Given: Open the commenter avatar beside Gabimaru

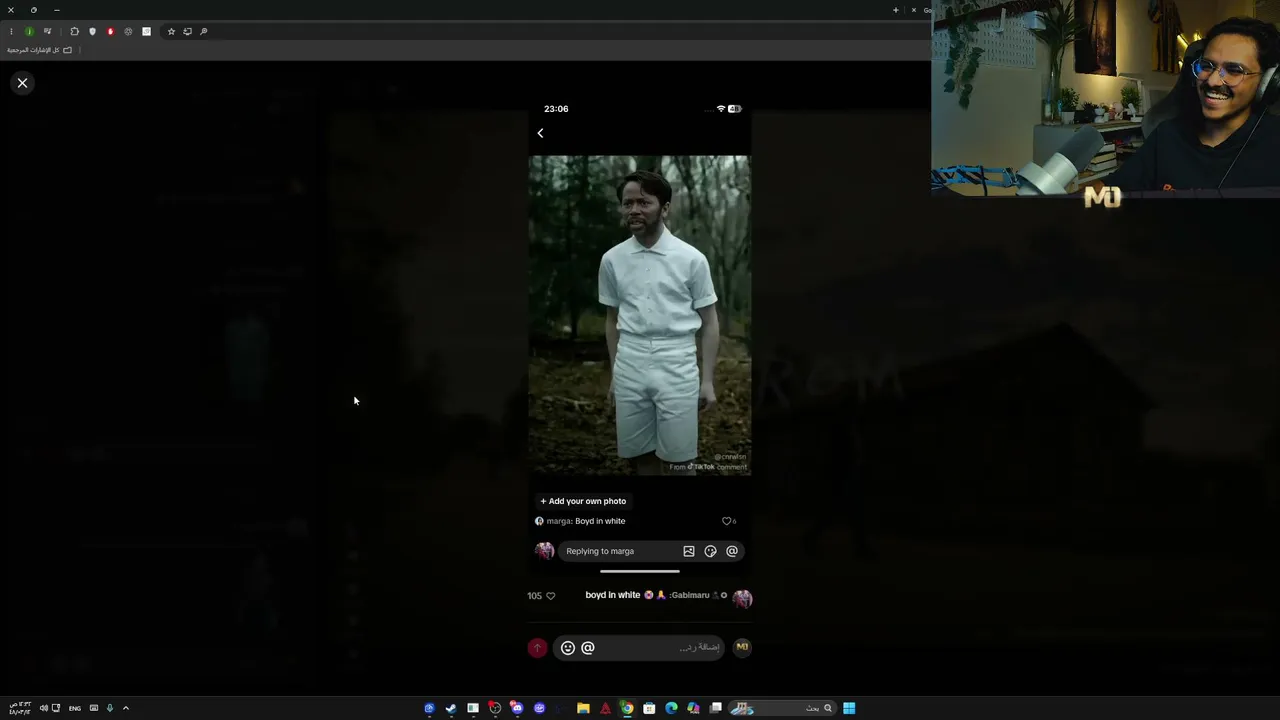Looking at the screenshot, I should coord(742,598).
